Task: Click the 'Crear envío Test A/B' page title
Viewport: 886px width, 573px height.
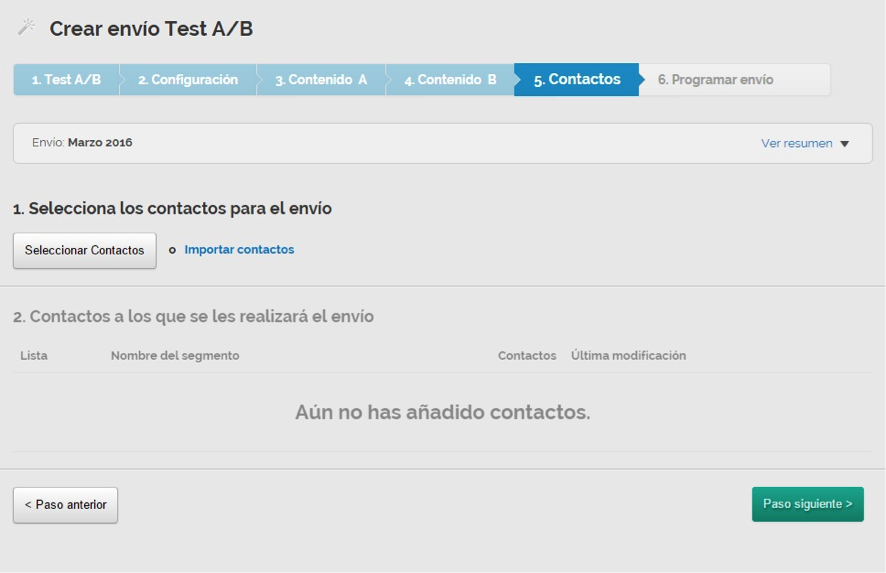Action: (x=151, y=29)
